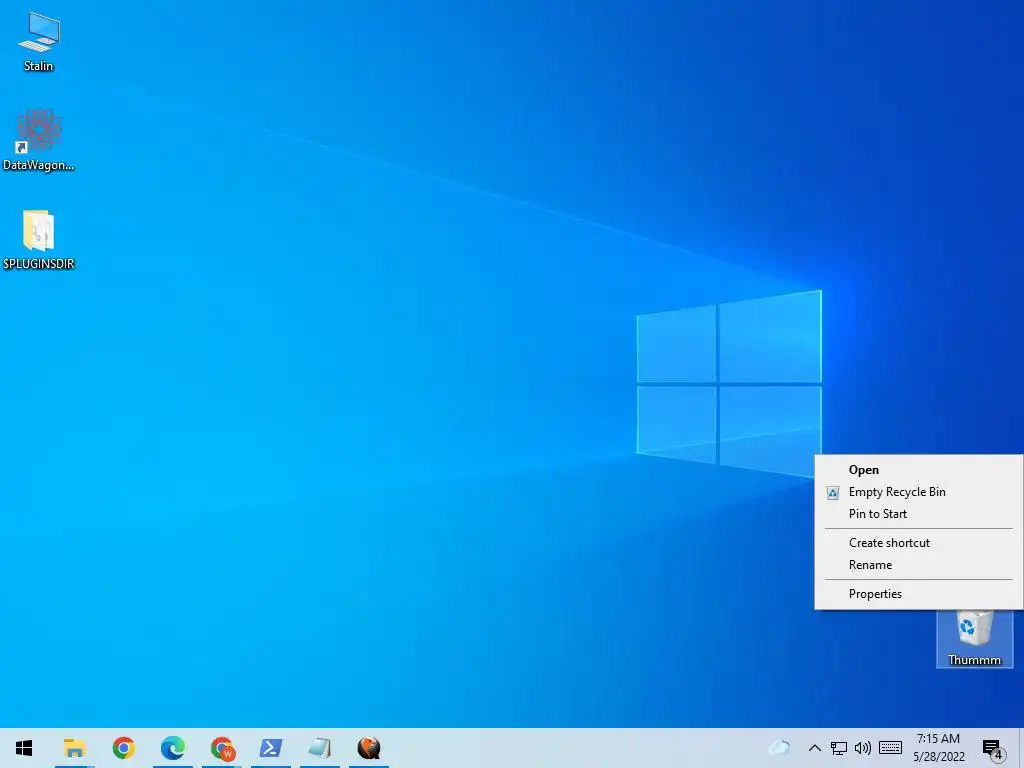This screenshot has width=1024, height=768.
Task: Select the Thummm recycle bin icon
Action: [974, 638]
